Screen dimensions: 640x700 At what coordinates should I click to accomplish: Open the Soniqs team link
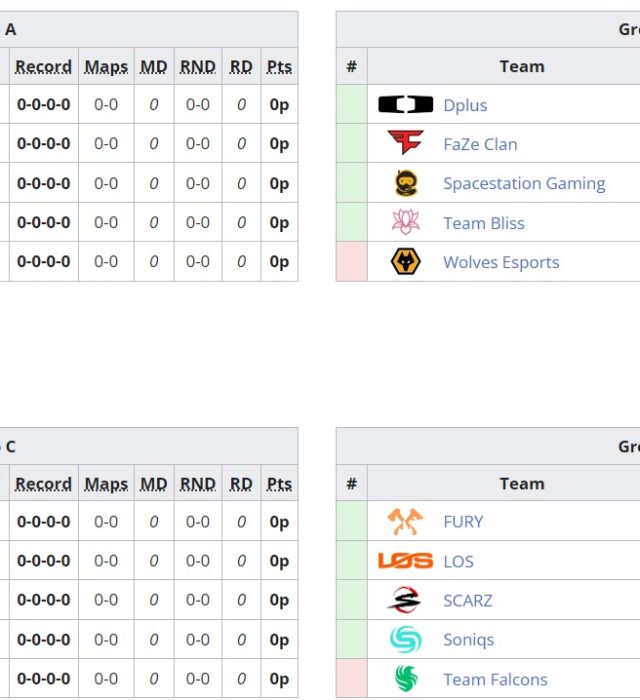click(x=468, y=639)
